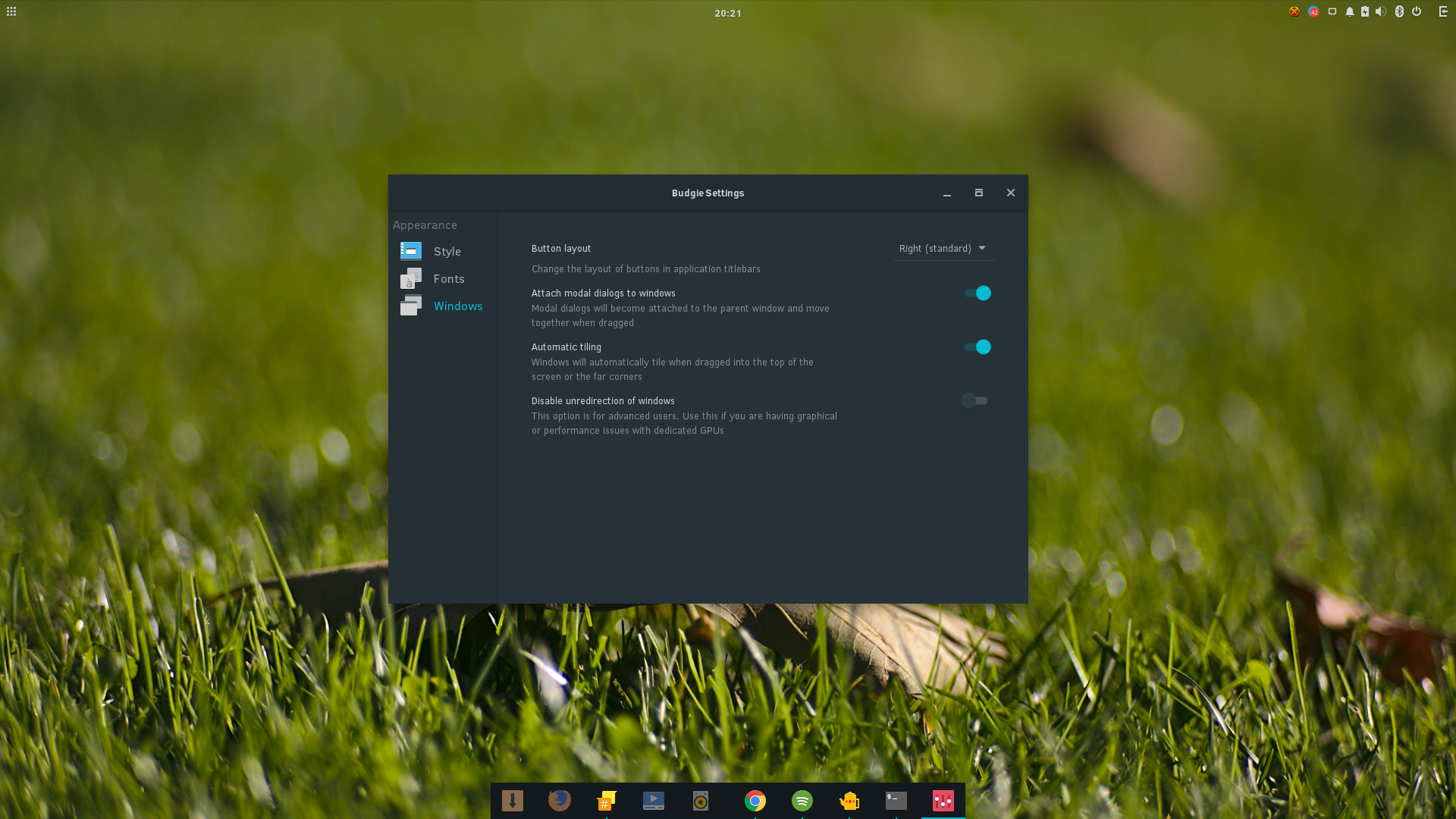Toggle Attach modal dialogs to windows

click(977, 293)
